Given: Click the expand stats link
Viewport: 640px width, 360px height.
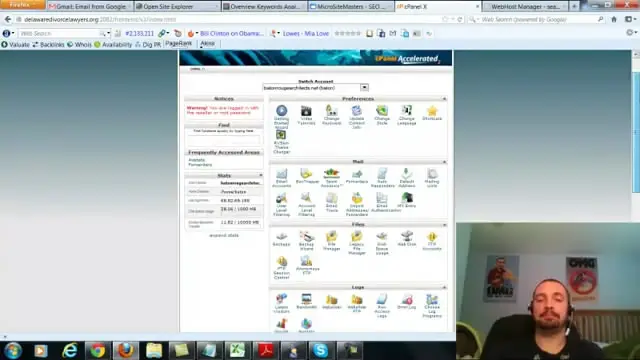Looking at the screenshot, I should pyautogui.click(x=224, y=236).
